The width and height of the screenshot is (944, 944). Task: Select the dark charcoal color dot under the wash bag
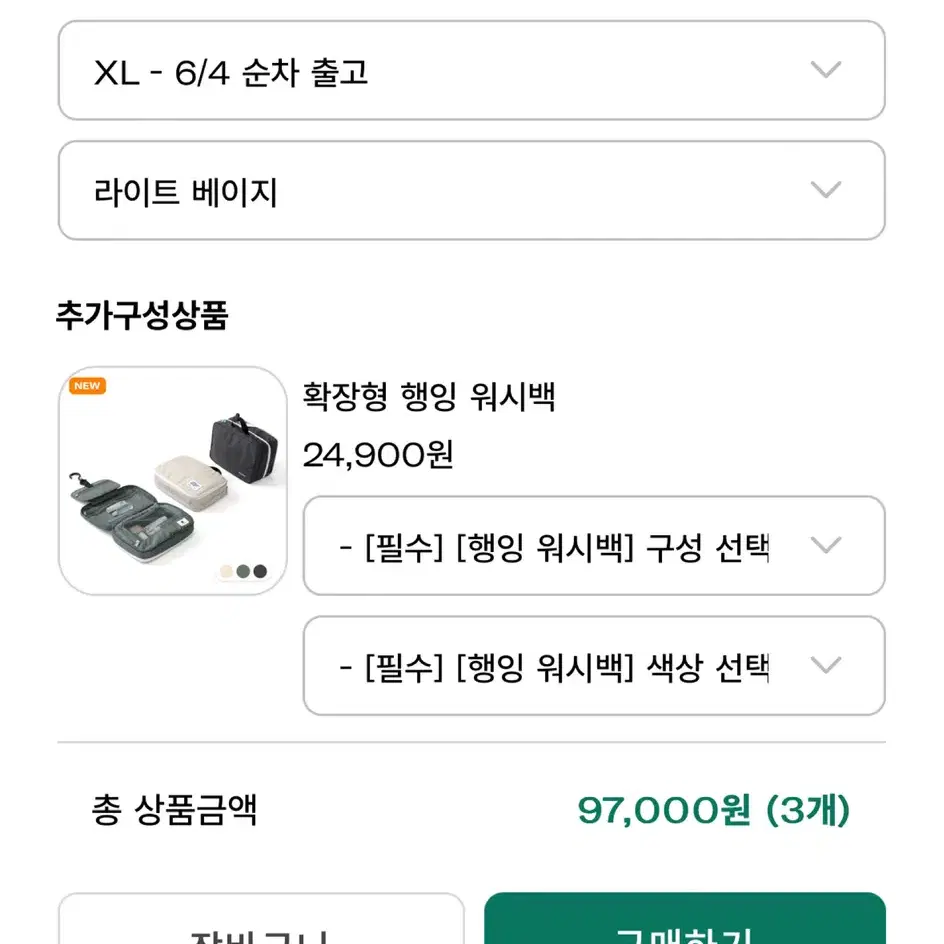click(x=260, y=571)
